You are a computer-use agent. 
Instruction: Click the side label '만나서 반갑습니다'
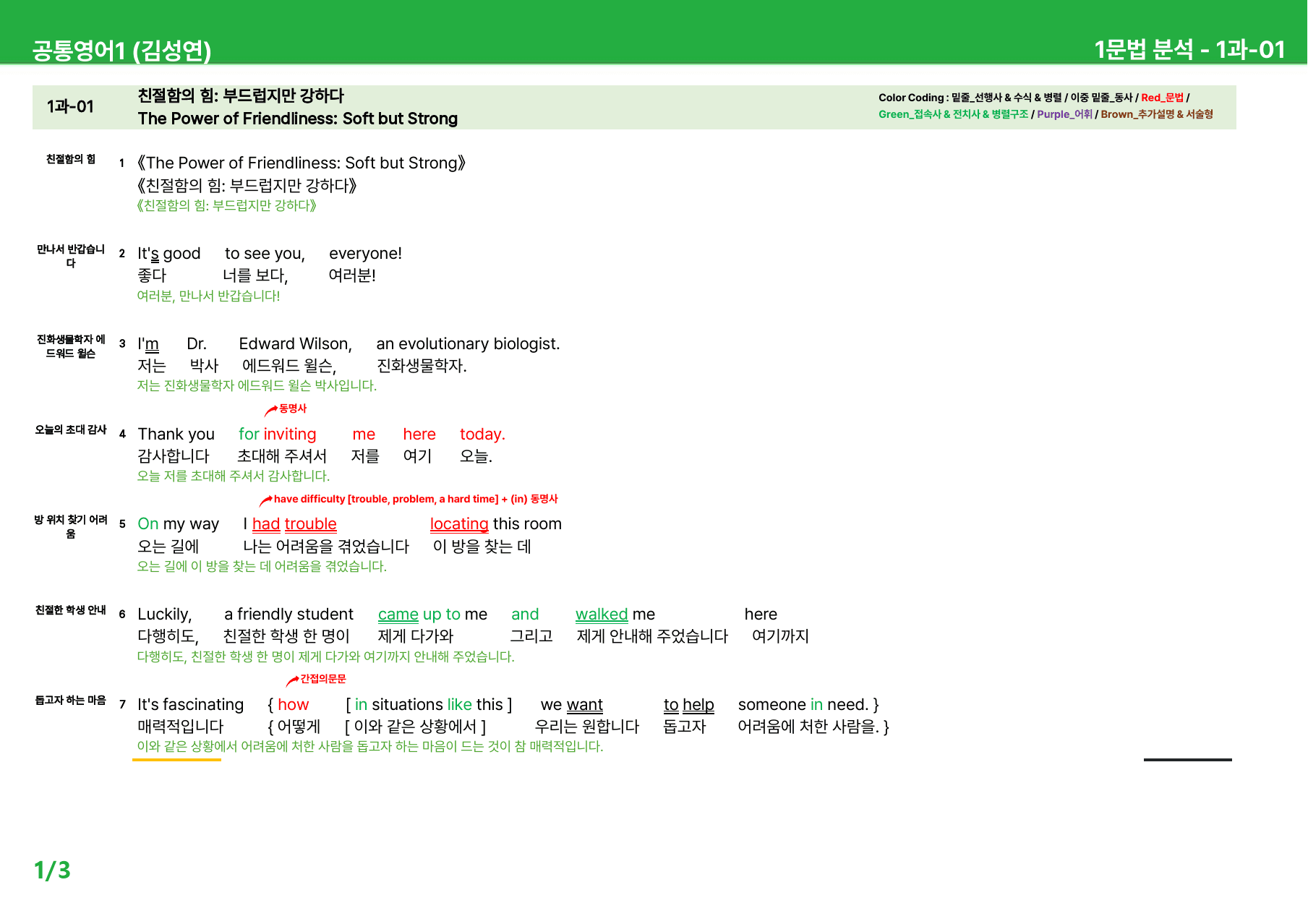tap(71, 256)
